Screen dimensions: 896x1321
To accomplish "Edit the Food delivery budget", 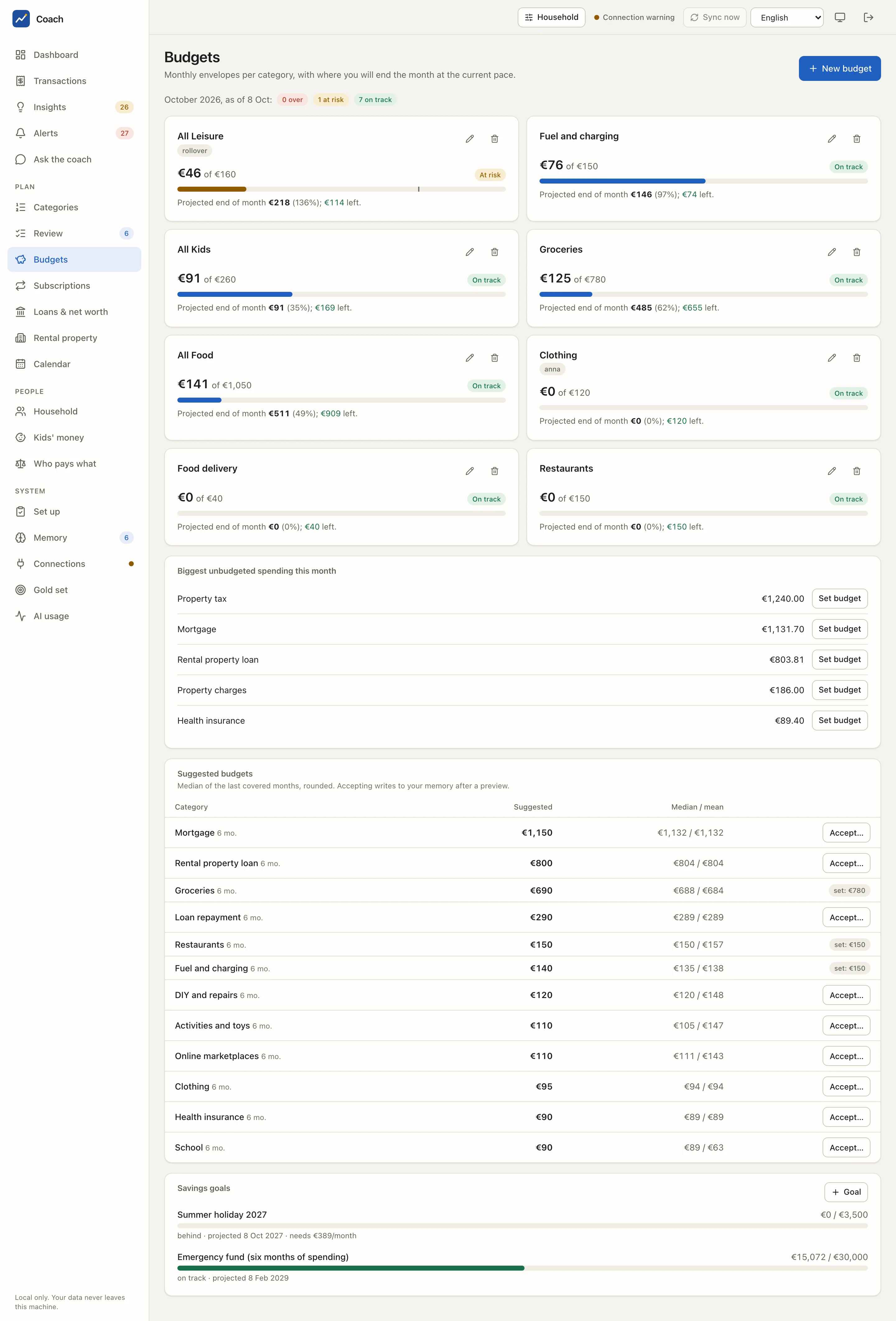I will 469,471.
